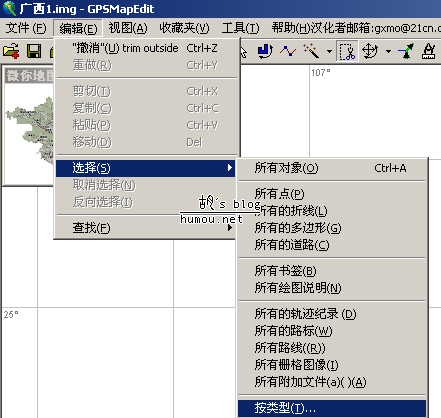Click the open/add map file icon
Image resolution: width=441 pixels, height=418 pixels.
point(11,51)
